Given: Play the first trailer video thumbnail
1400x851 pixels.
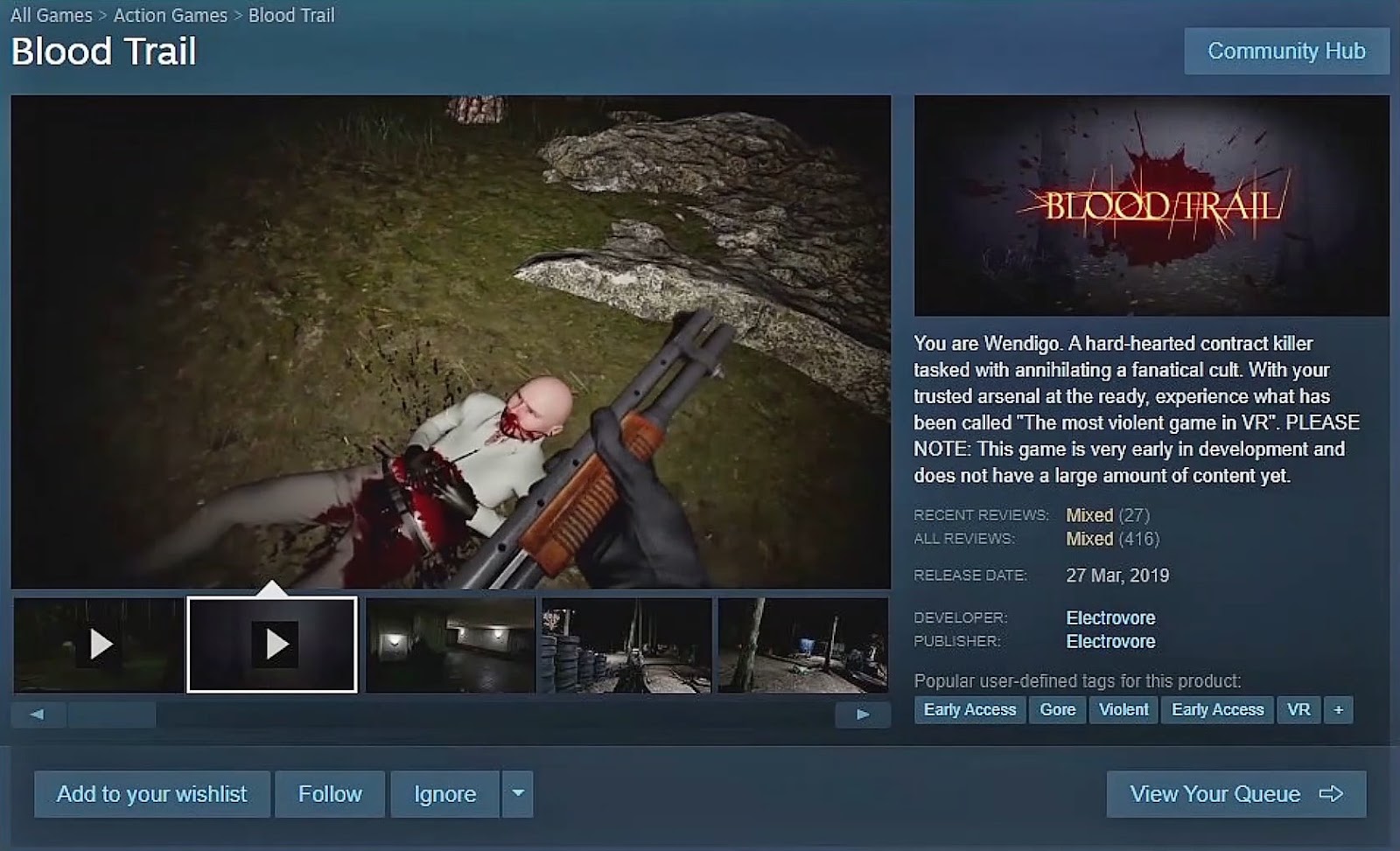Looking at the screenshot, I should point(99,645).
